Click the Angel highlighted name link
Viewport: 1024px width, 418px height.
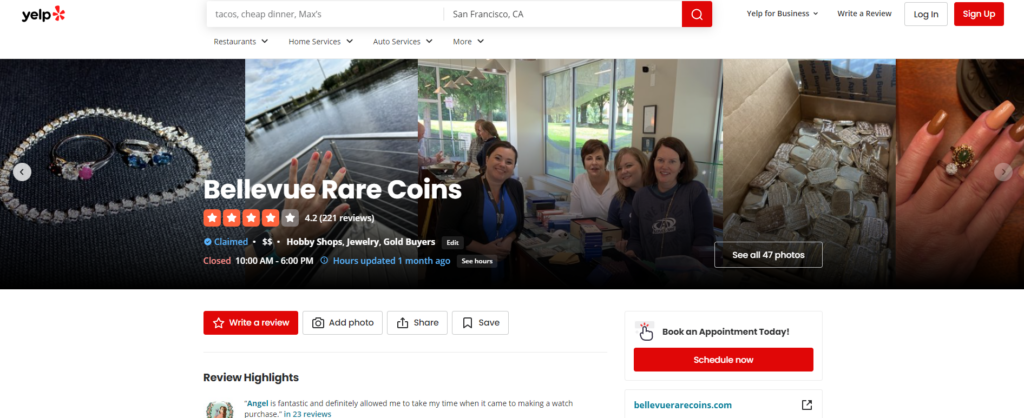click(x=257, y=404)
